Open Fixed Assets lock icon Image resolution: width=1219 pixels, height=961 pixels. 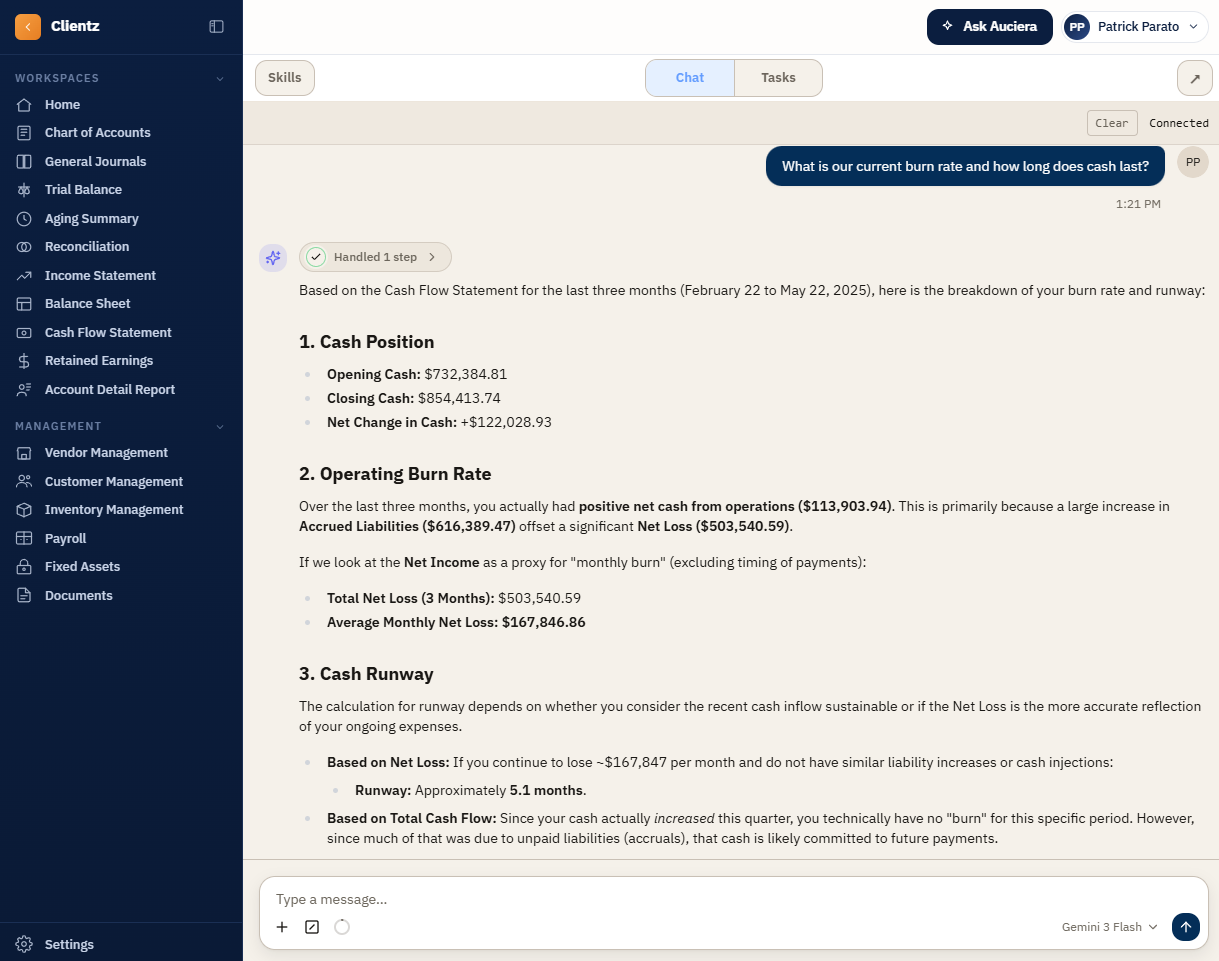pyautogui.click(x=25, y=567)
